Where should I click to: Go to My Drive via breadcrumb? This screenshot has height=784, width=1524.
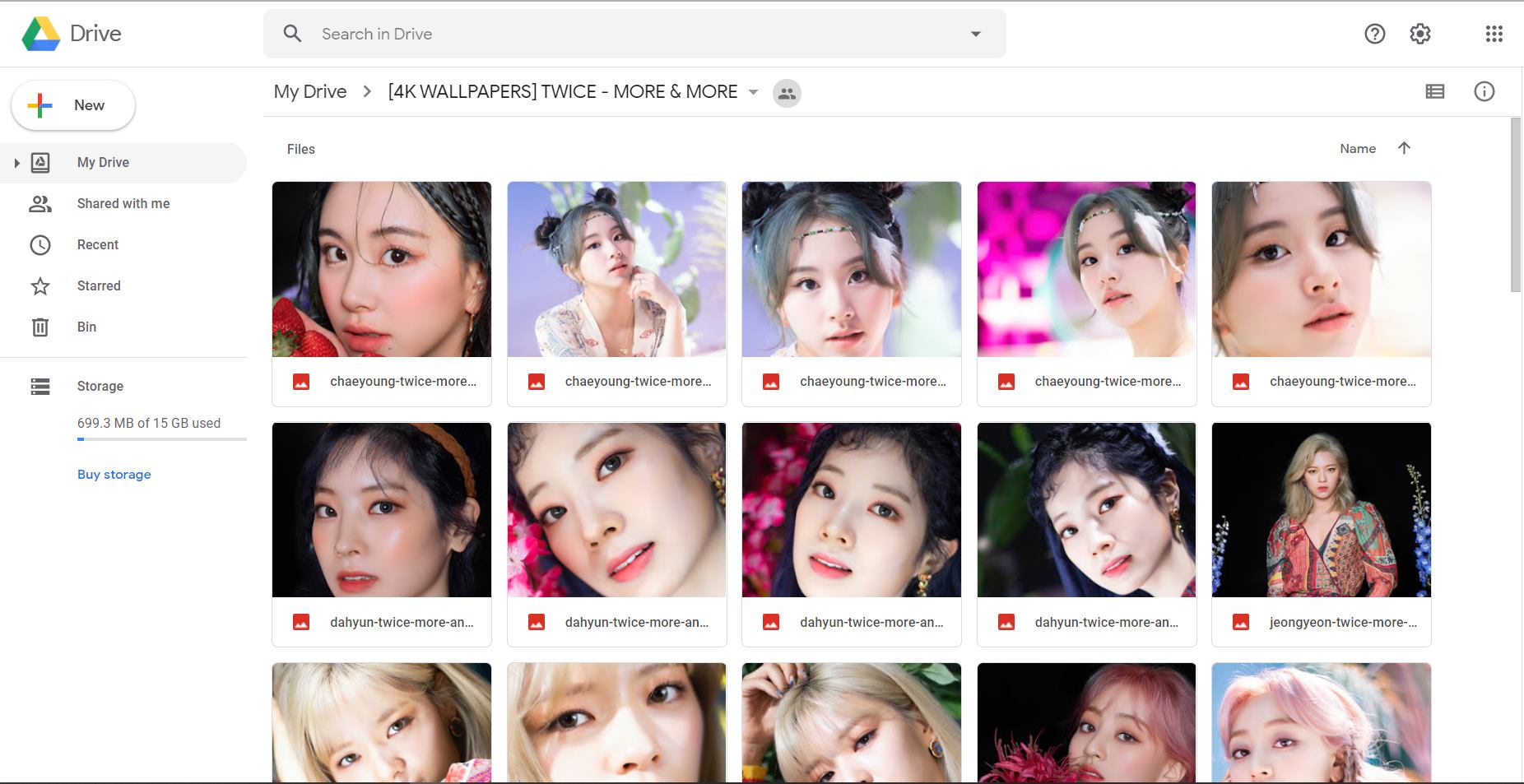point(310,91)
